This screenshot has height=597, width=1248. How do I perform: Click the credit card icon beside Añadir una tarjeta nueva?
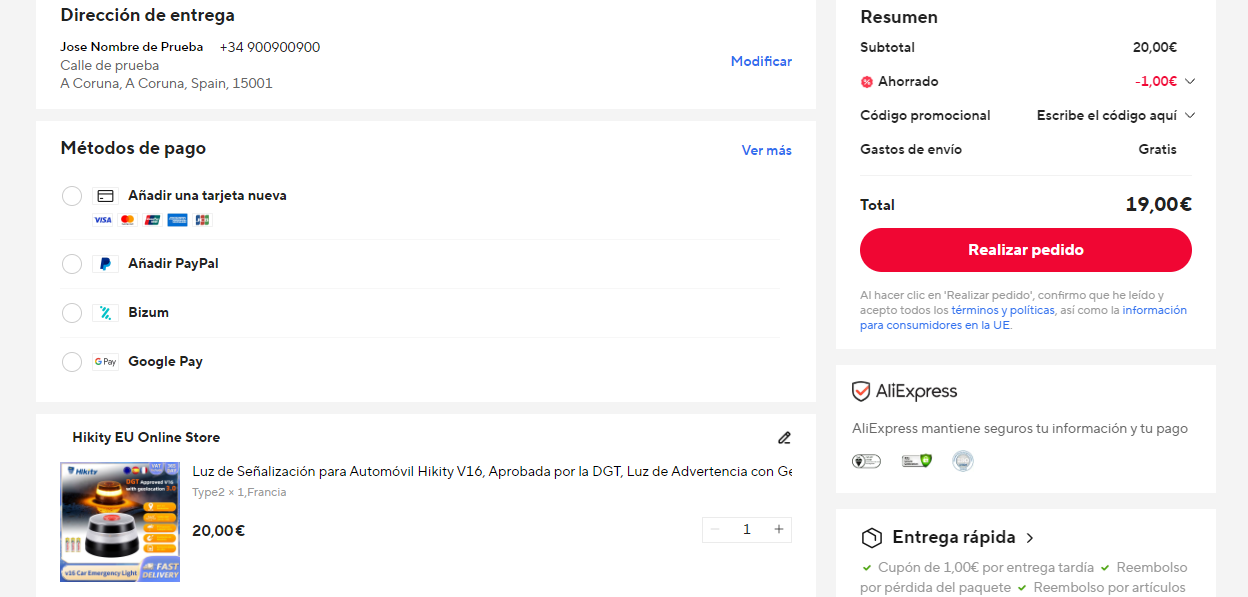point(105,196)
